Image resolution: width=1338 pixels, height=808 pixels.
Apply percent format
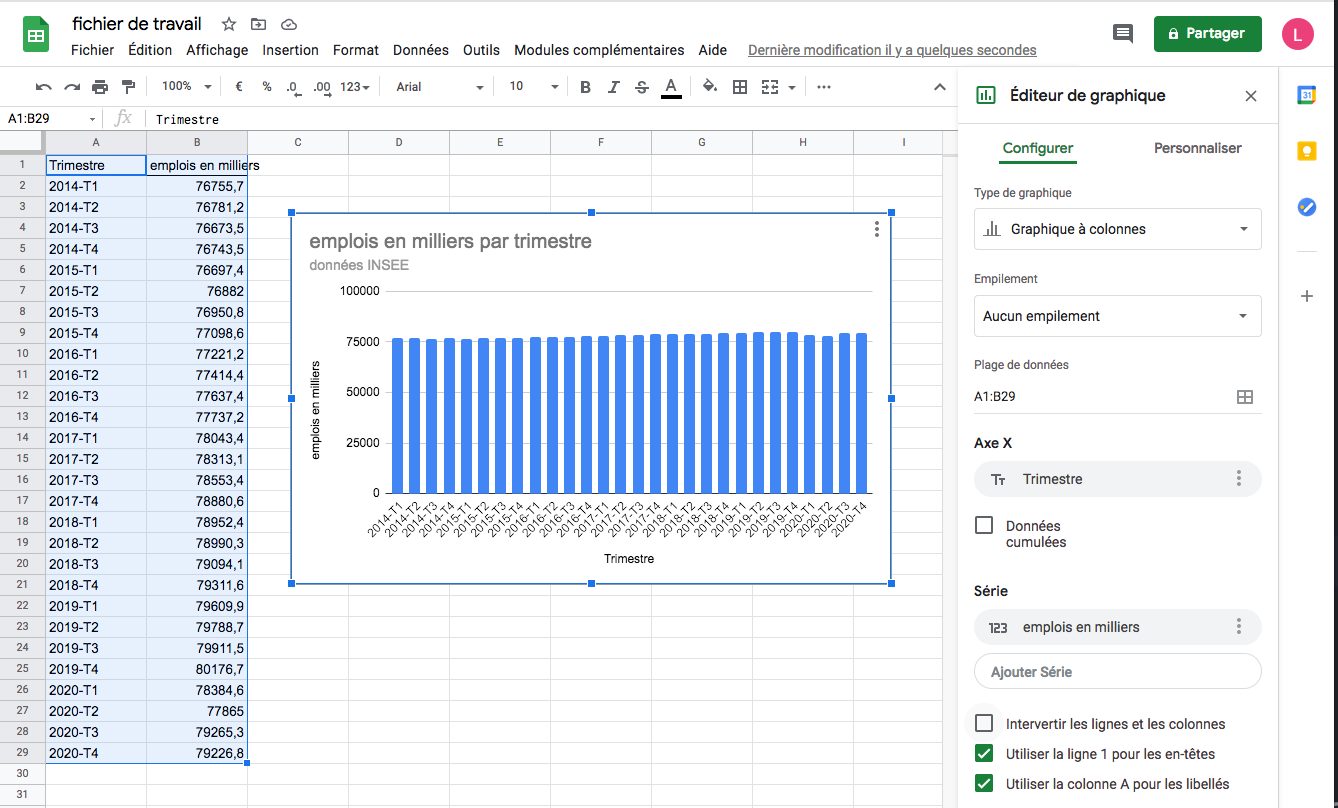267,87
